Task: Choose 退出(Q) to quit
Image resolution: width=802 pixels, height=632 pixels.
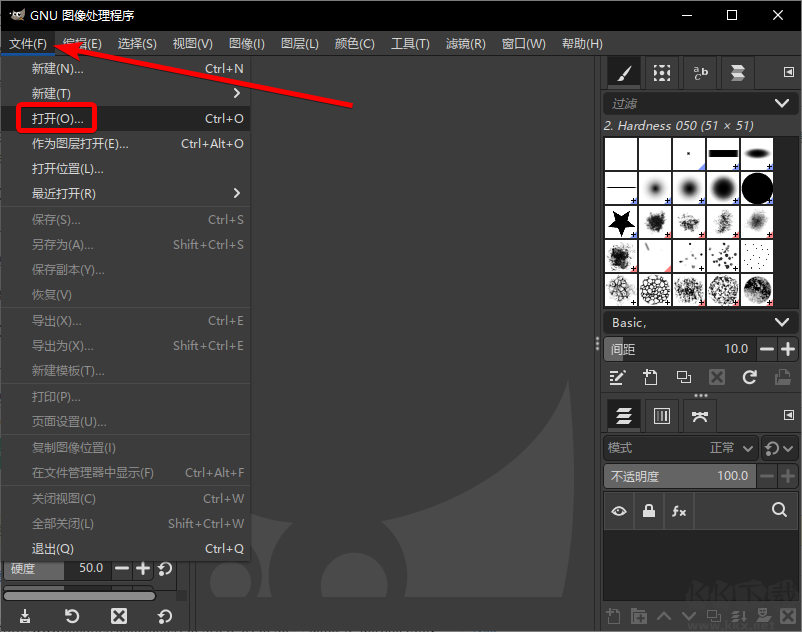Action: (x=125, y=549)
